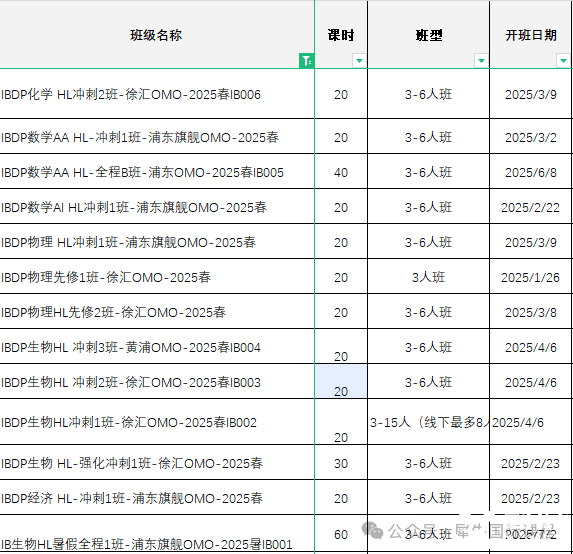The height and width of the screenshot is (554, 573).
Task: Select cell IBDP生物HL 冲刺2班-徐汇OMO-2025春IB003
Action: coord(157,382)
